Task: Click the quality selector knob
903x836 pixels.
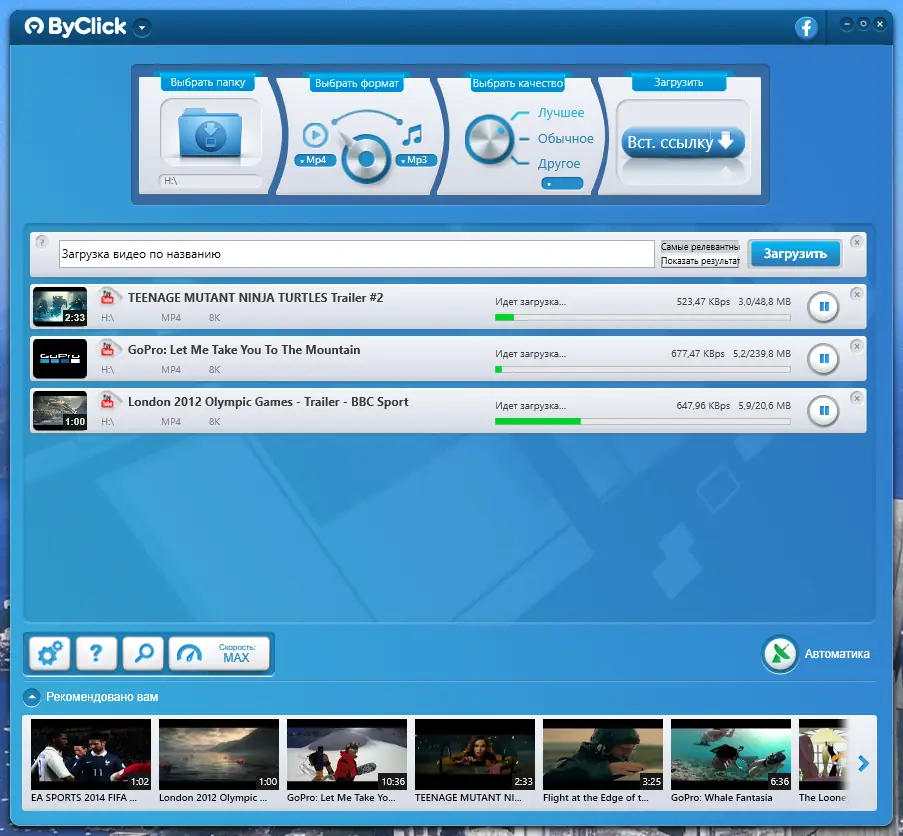Action: click(488, 139)
